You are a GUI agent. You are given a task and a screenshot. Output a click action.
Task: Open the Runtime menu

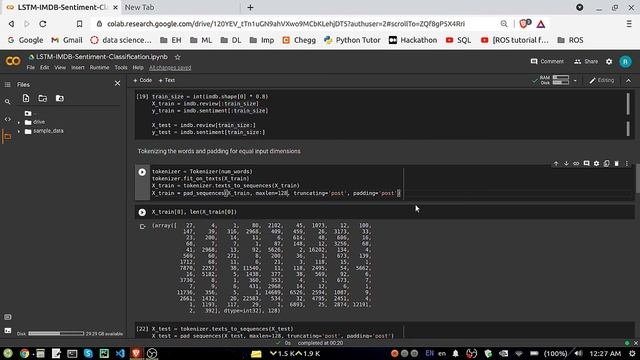[99, 68]
